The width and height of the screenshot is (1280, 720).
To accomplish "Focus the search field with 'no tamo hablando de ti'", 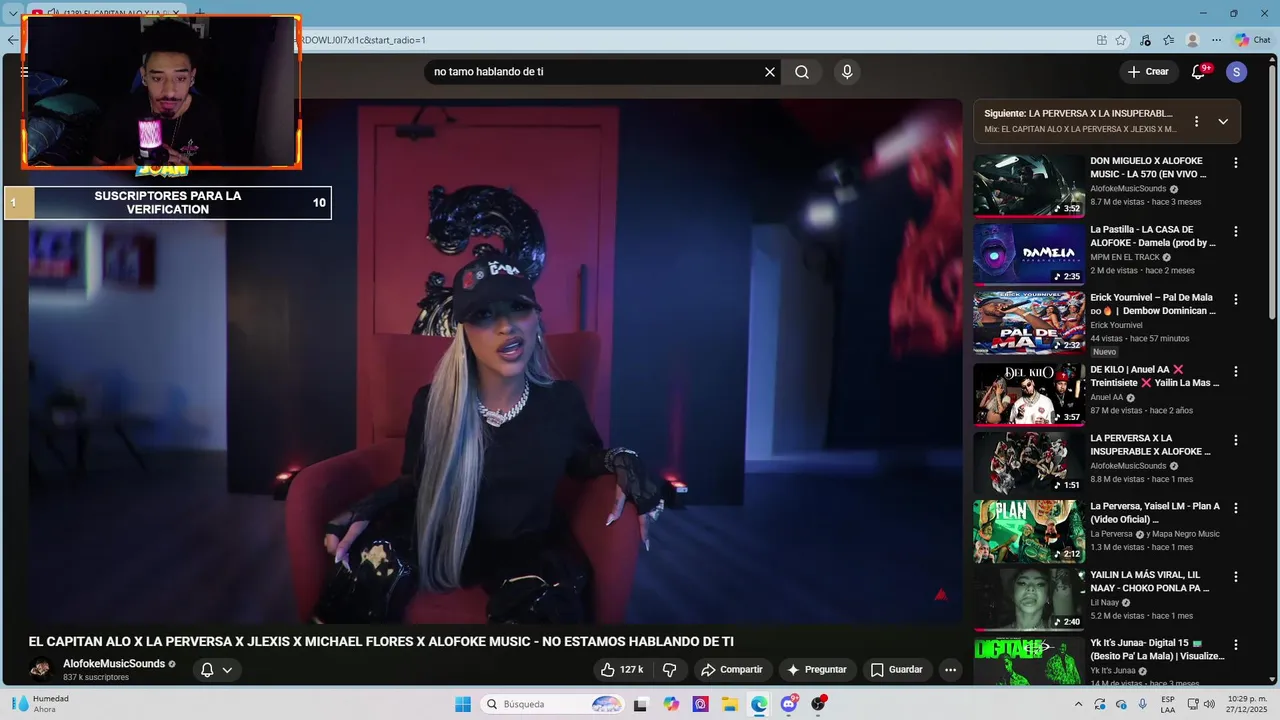I will [595, 72].
